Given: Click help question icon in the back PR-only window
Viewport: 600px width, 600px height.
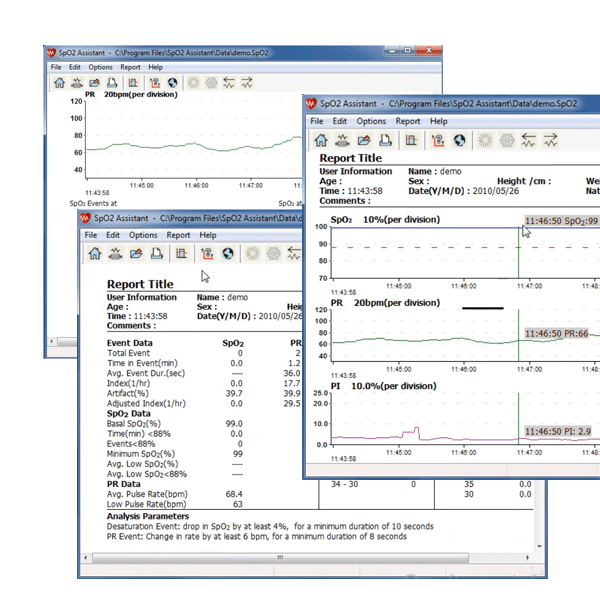Looking at the screenshot, I should click(153, 84).
